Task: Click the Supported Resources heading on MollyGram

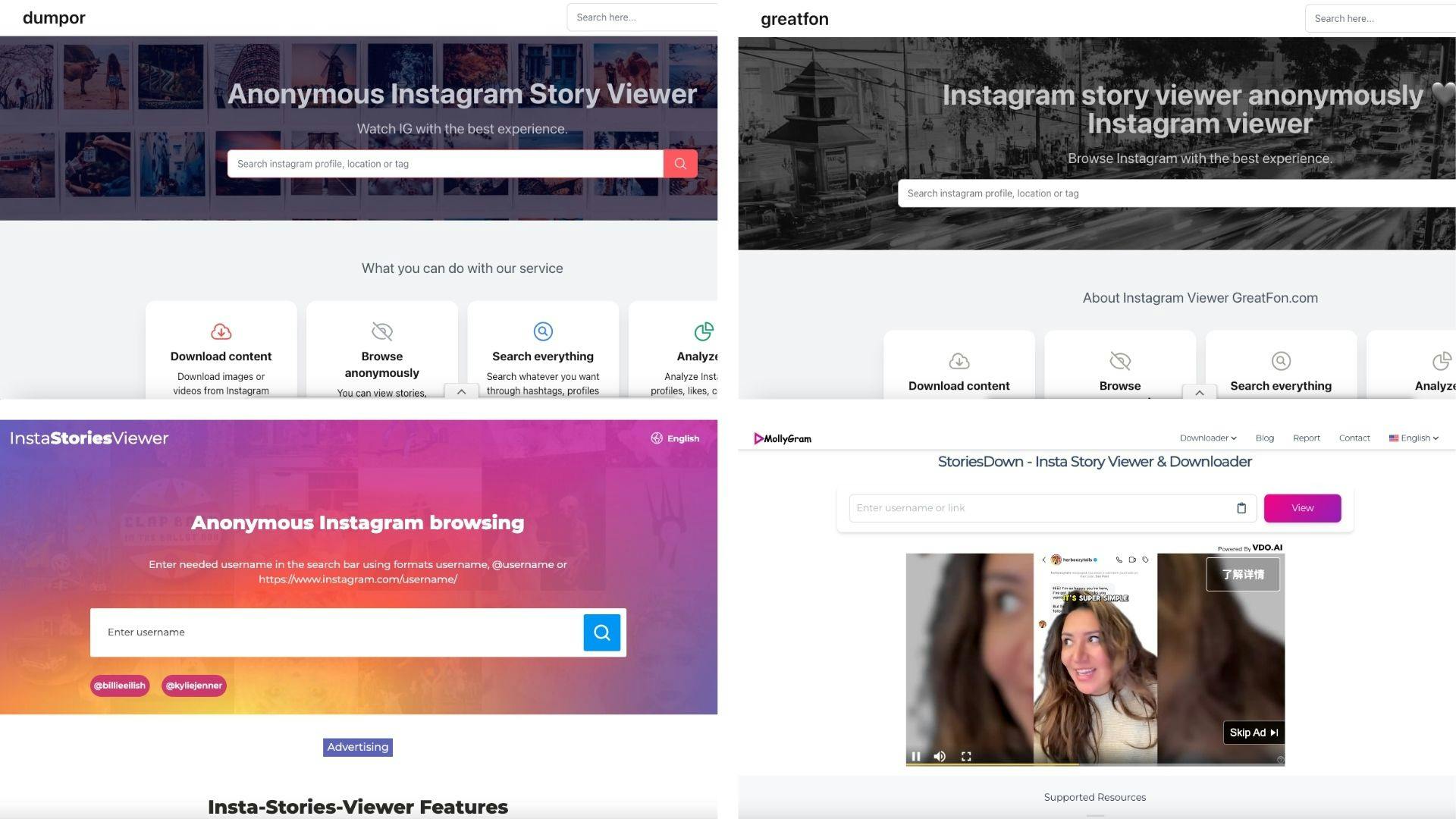Action: click(x=1095, y=797)
